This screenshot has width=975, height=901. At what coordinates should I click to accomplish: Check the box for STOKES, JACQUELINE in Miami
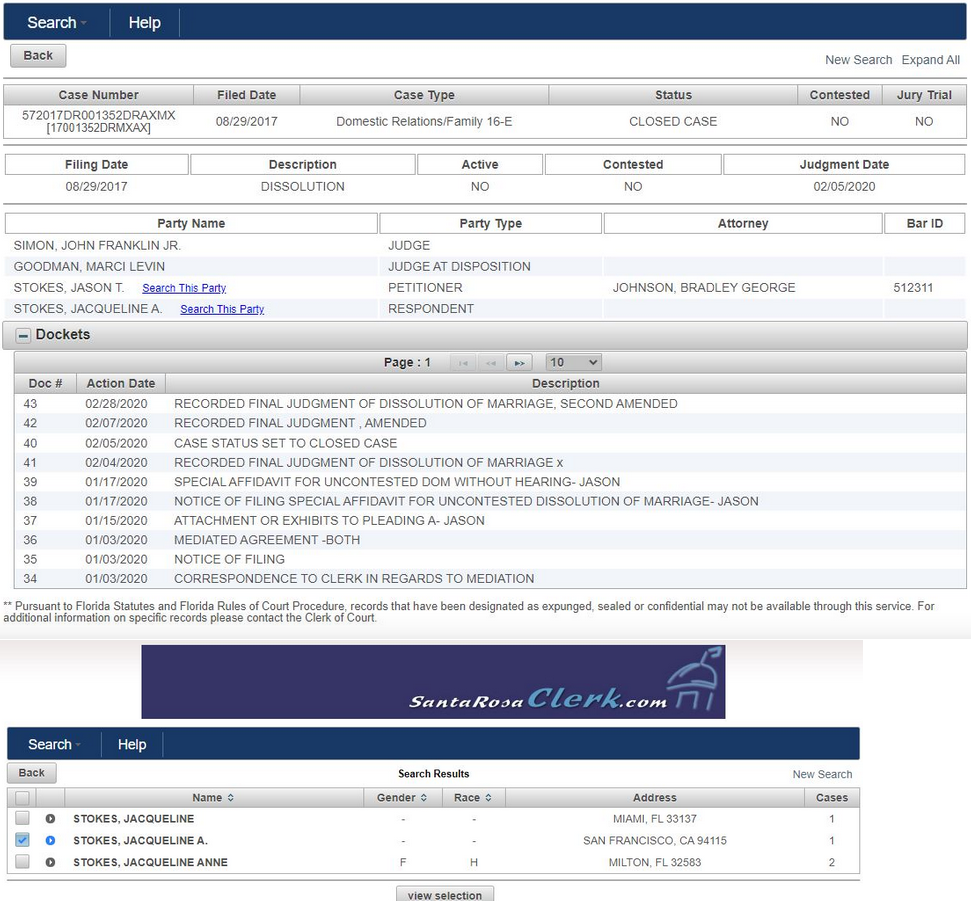tap(22, 818)
